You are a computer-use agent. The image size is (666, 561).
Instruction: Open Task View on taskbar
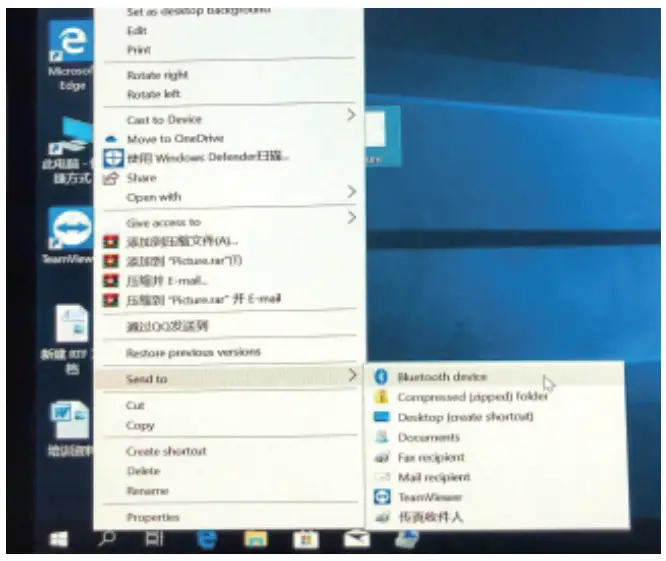click(x=154, y=538)
